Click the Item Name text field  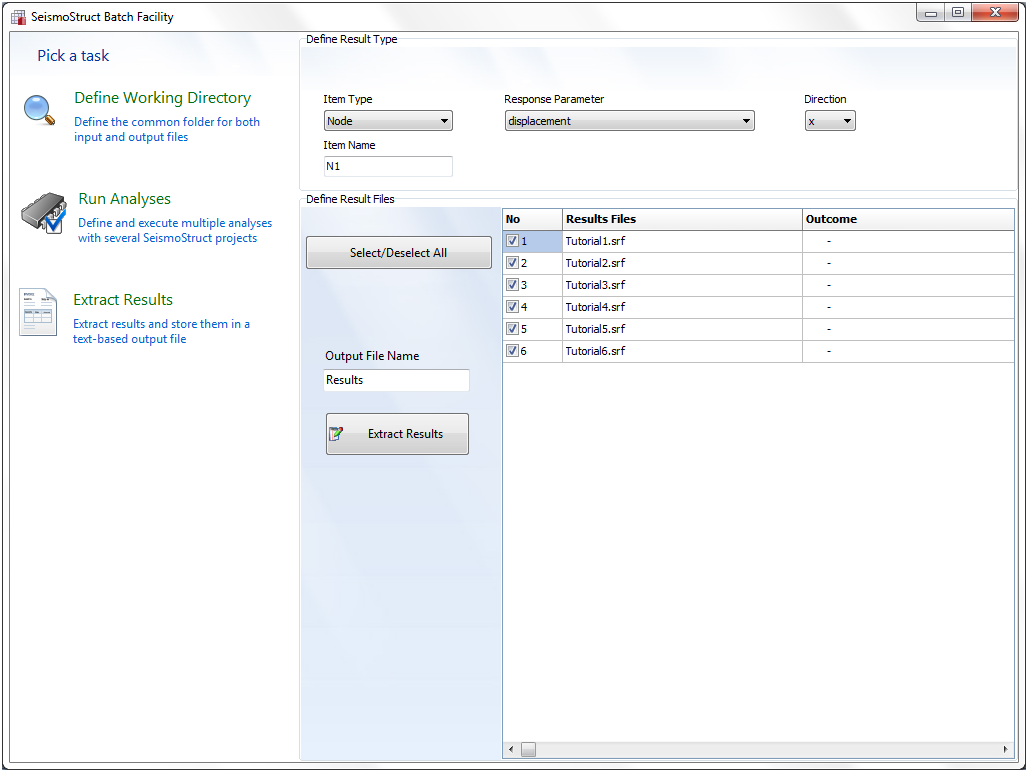[388, 166]
